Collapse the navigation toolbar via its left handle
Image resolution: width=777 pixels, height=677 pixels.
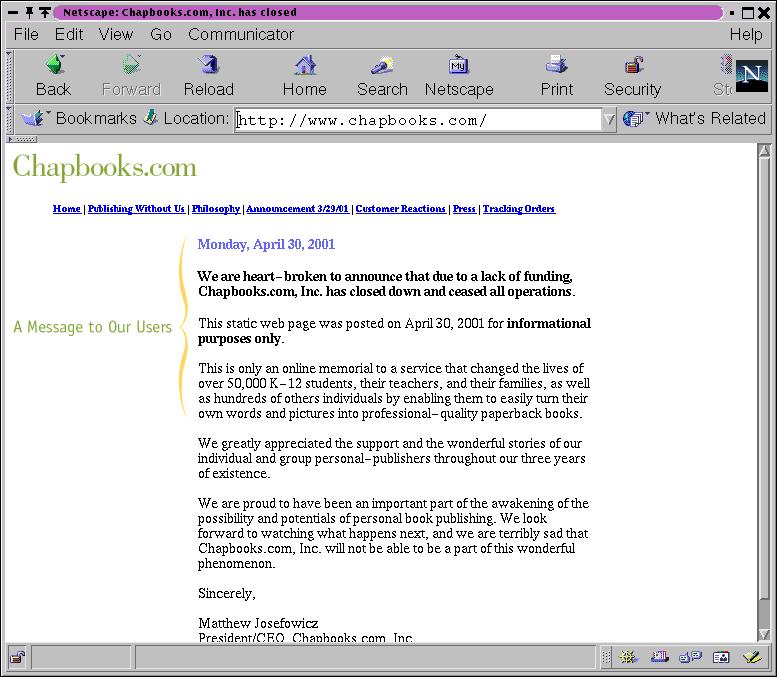pos(9,76)
